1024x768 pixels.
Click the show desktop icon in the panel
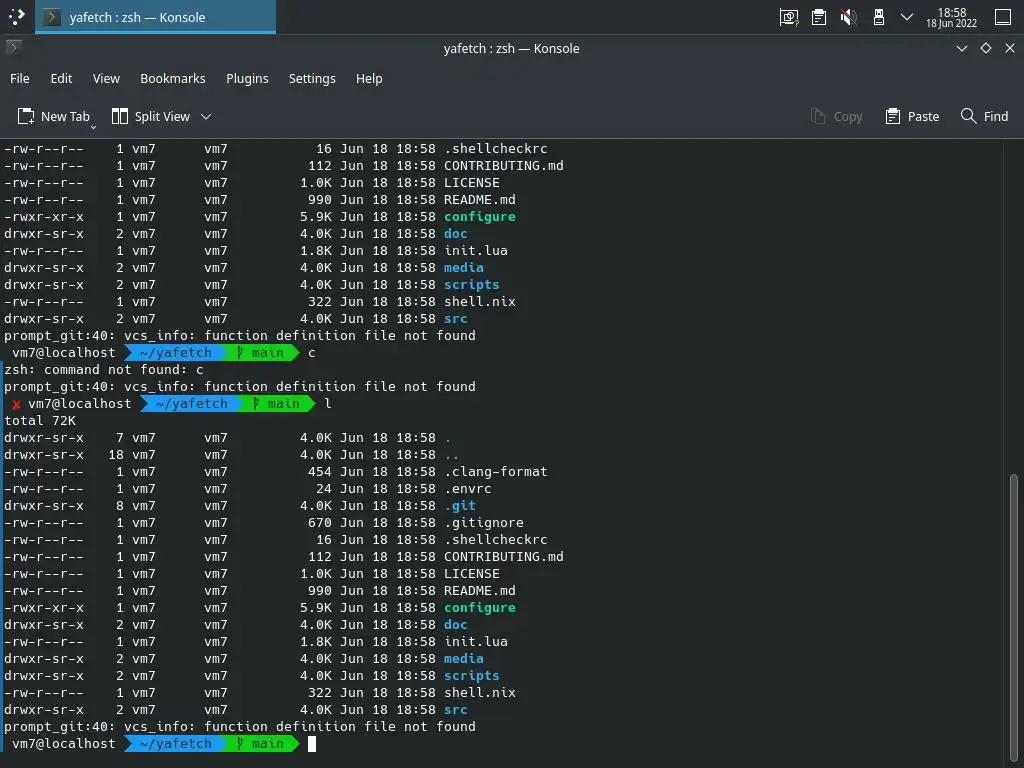click(x=1003, y=17)
